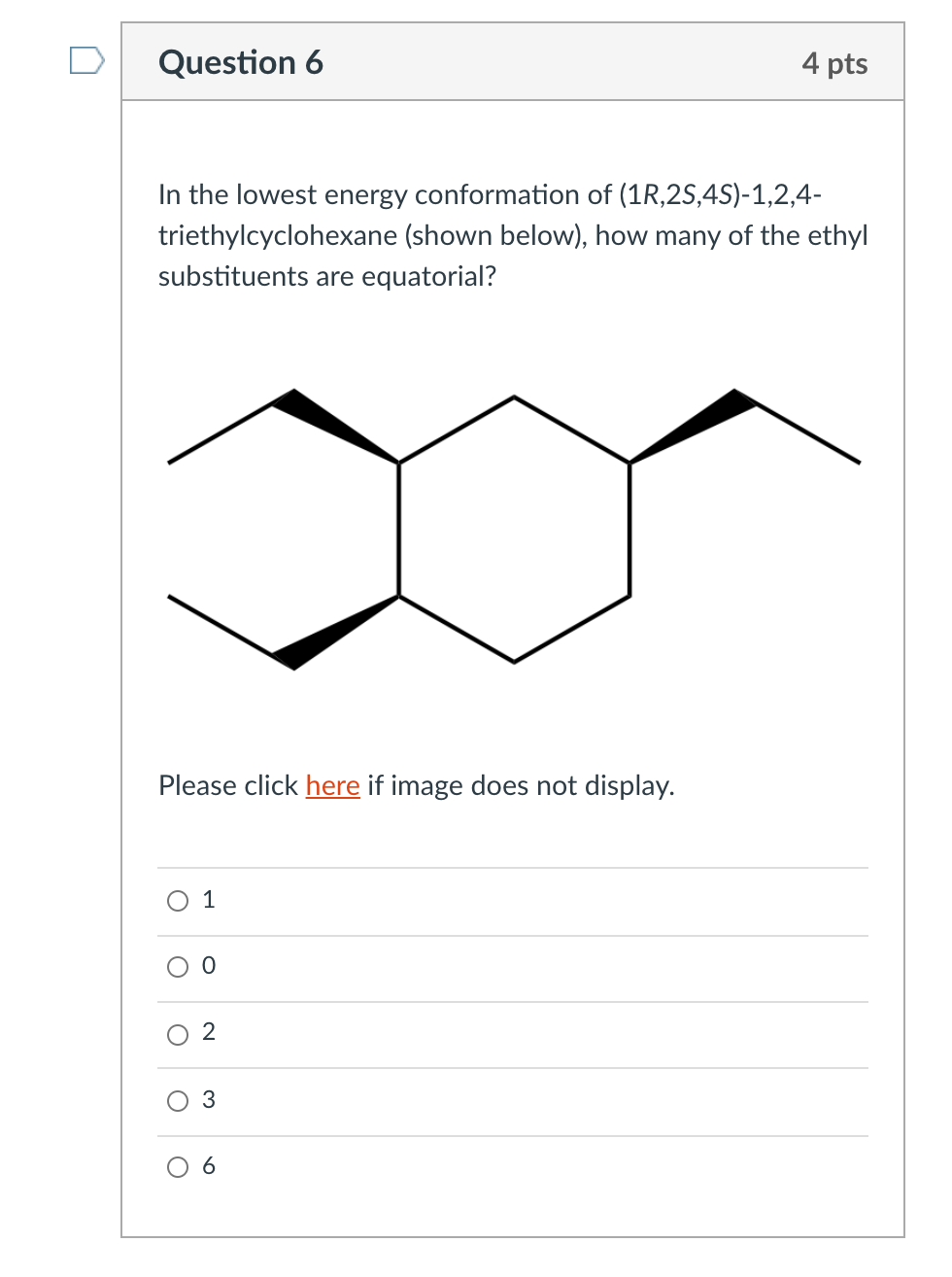Click the question header bar
This screenshot has width=952, height=1277.
(513, 62)
